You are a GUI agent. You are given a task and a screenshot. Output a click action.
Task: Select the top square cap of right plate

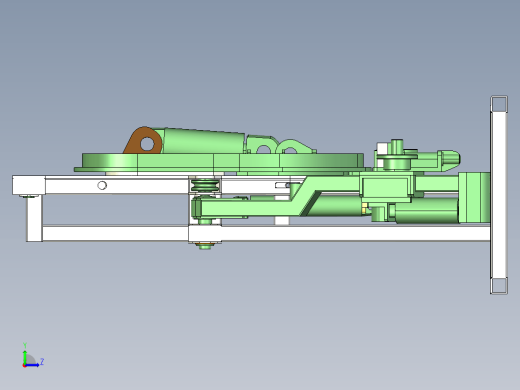tap(499, 104)
